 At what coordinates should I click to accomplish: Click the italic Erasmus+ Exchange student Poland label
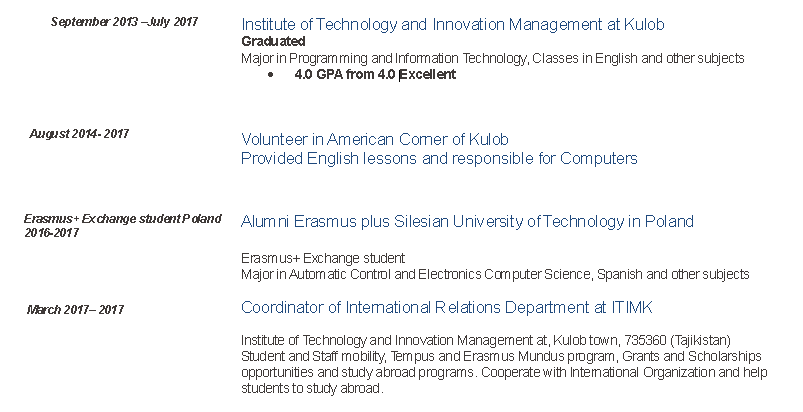coord(123,219)
